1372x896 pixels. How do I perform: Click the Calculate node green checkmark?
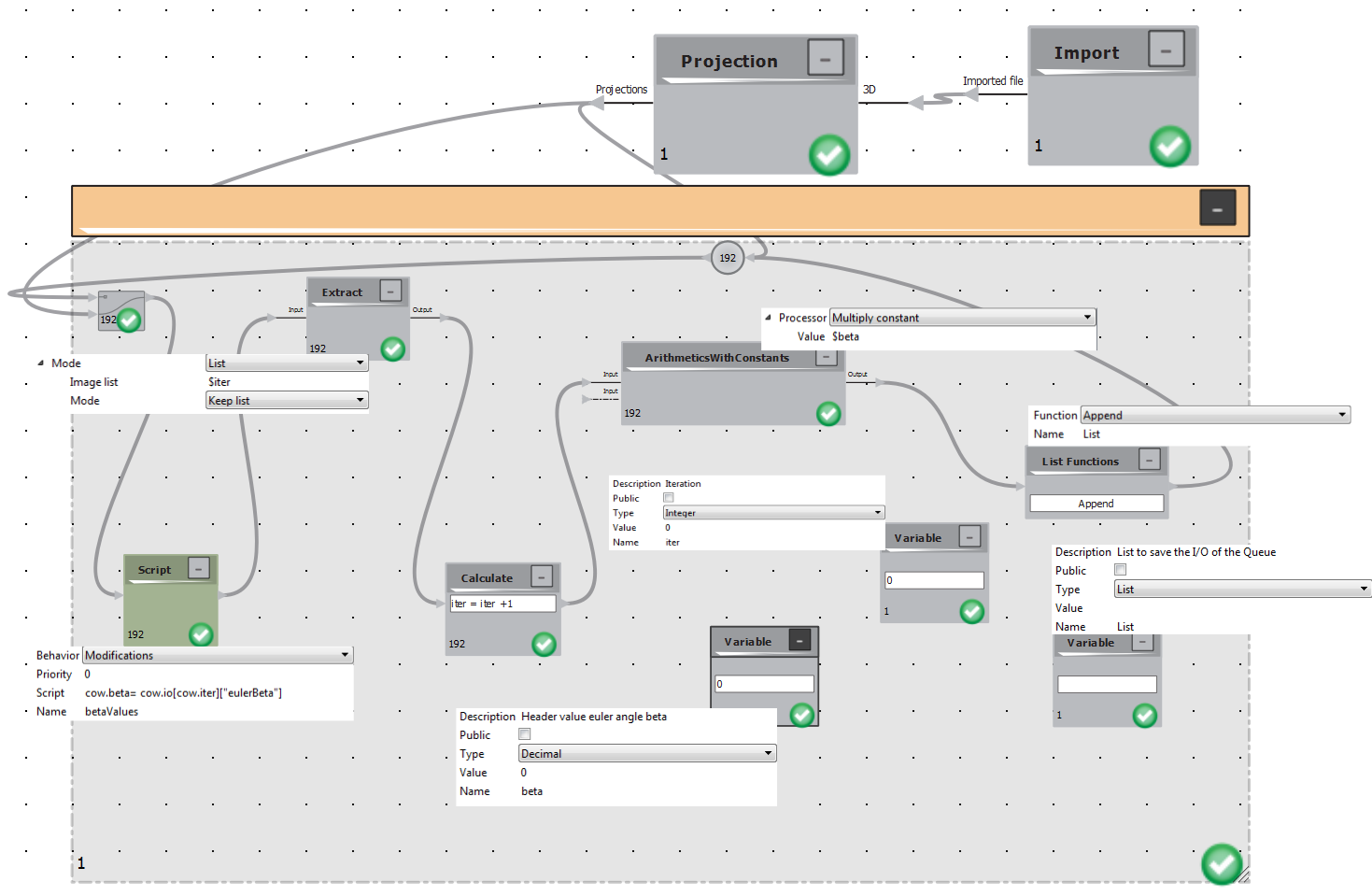[544, 643]
